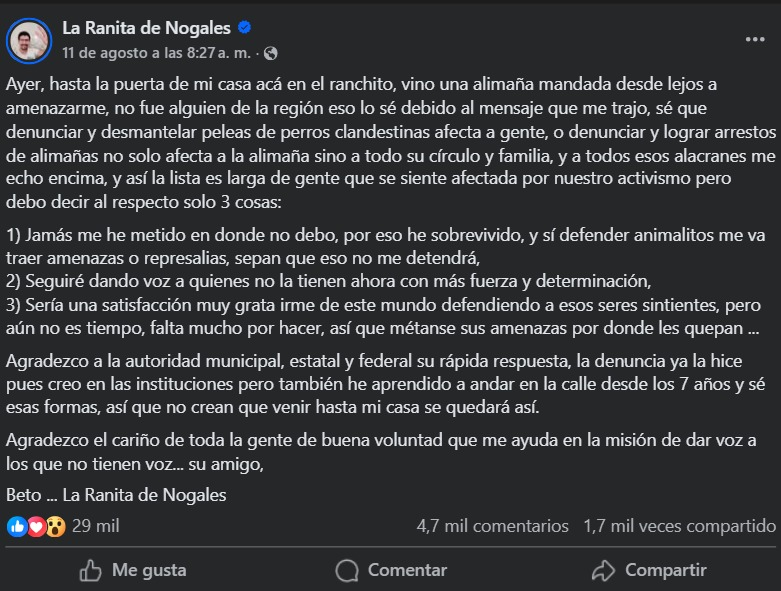Open La Ranita de Nogales profile picture
The width and height of the screenshot is (781, 591).
(x=28, y=40)
